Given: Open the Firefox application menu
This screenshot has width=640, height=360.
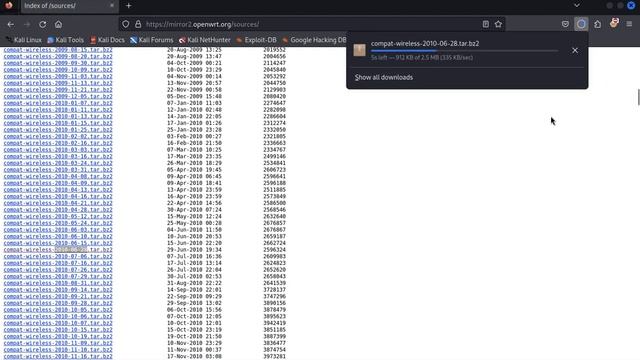Looking at the screenshot, I should [629, 24].
